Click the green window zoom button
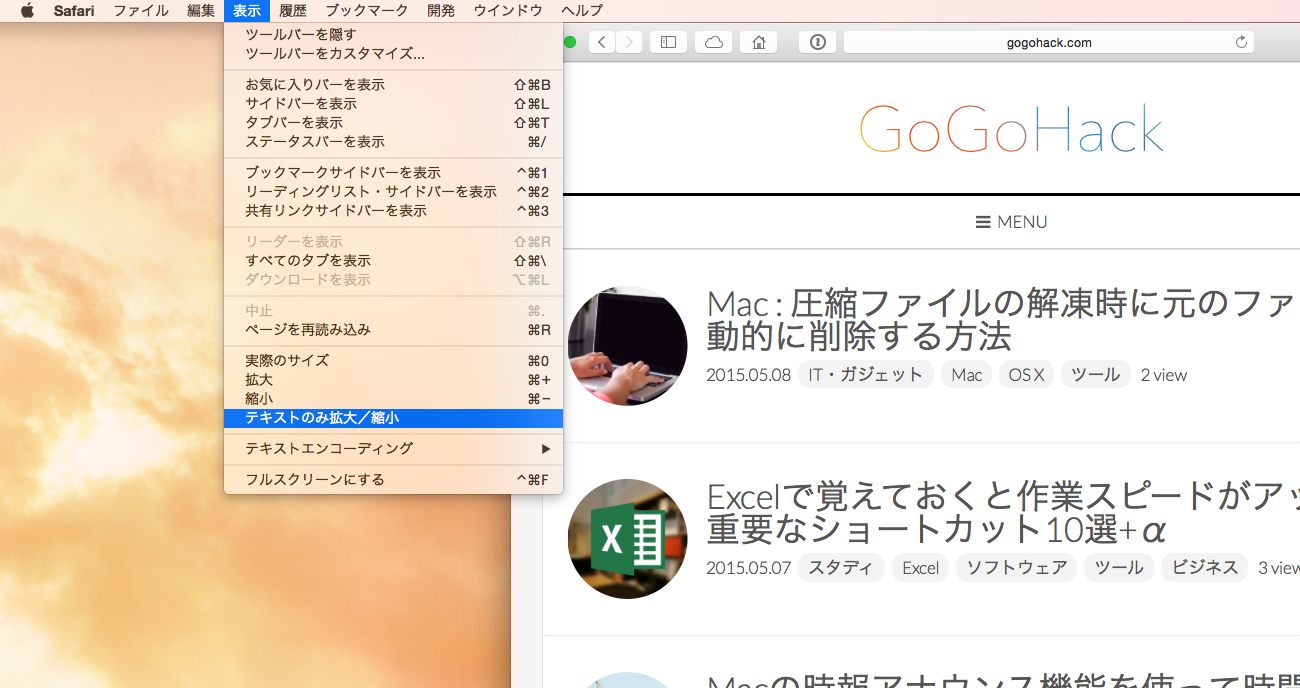This screenshot has width=1300, height=688. click(x=570, y=42)
